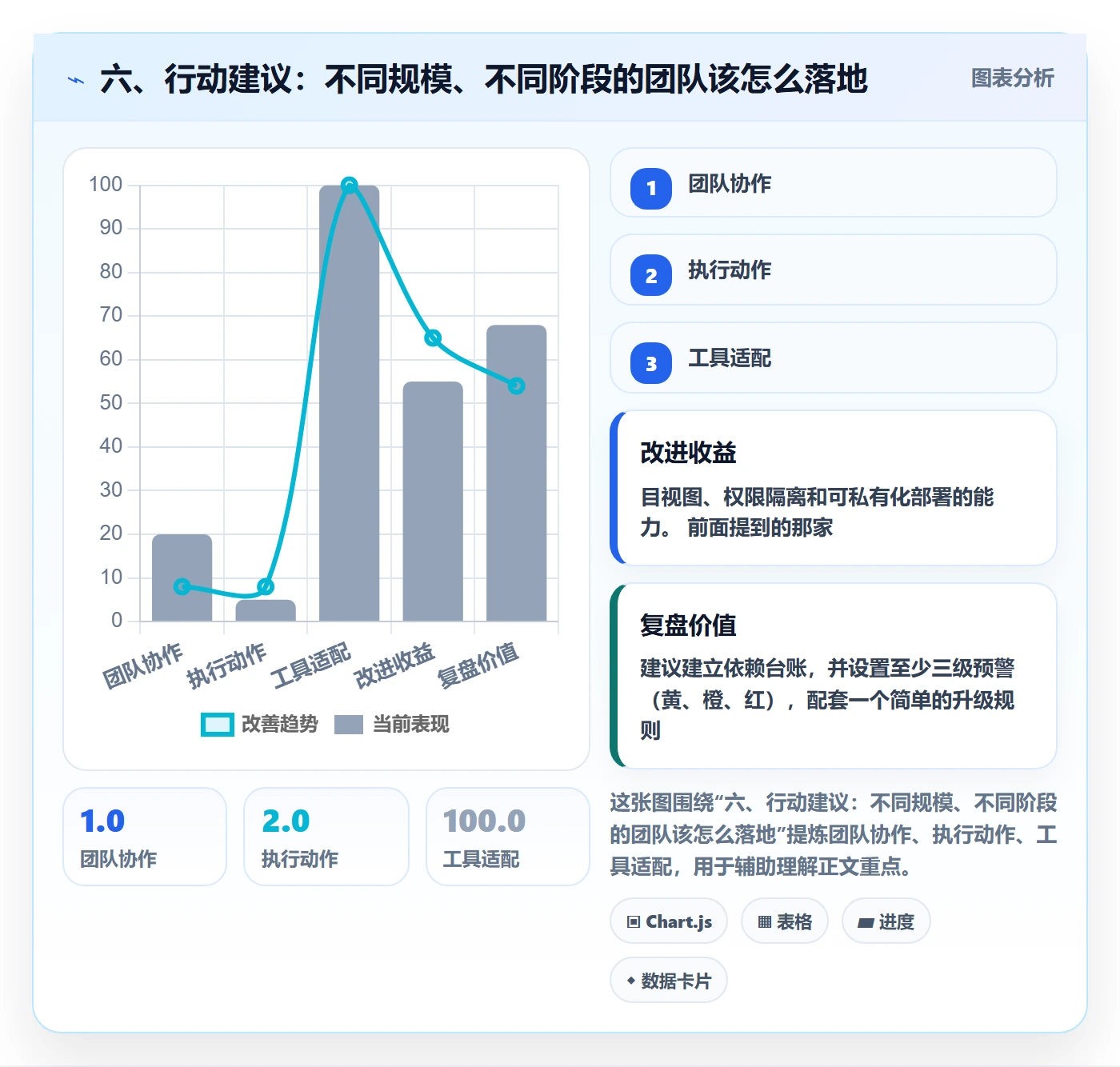Click the 复盘价值 card heading
The height and width of the screenshot is (1067, 1120).
(x=688, y=625)
